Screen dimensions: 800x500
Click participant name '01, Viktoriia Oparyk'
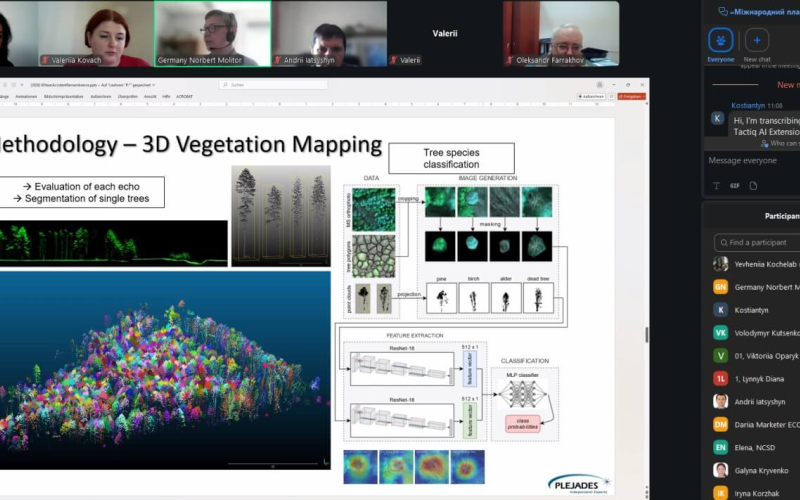[x=767, y=356]
